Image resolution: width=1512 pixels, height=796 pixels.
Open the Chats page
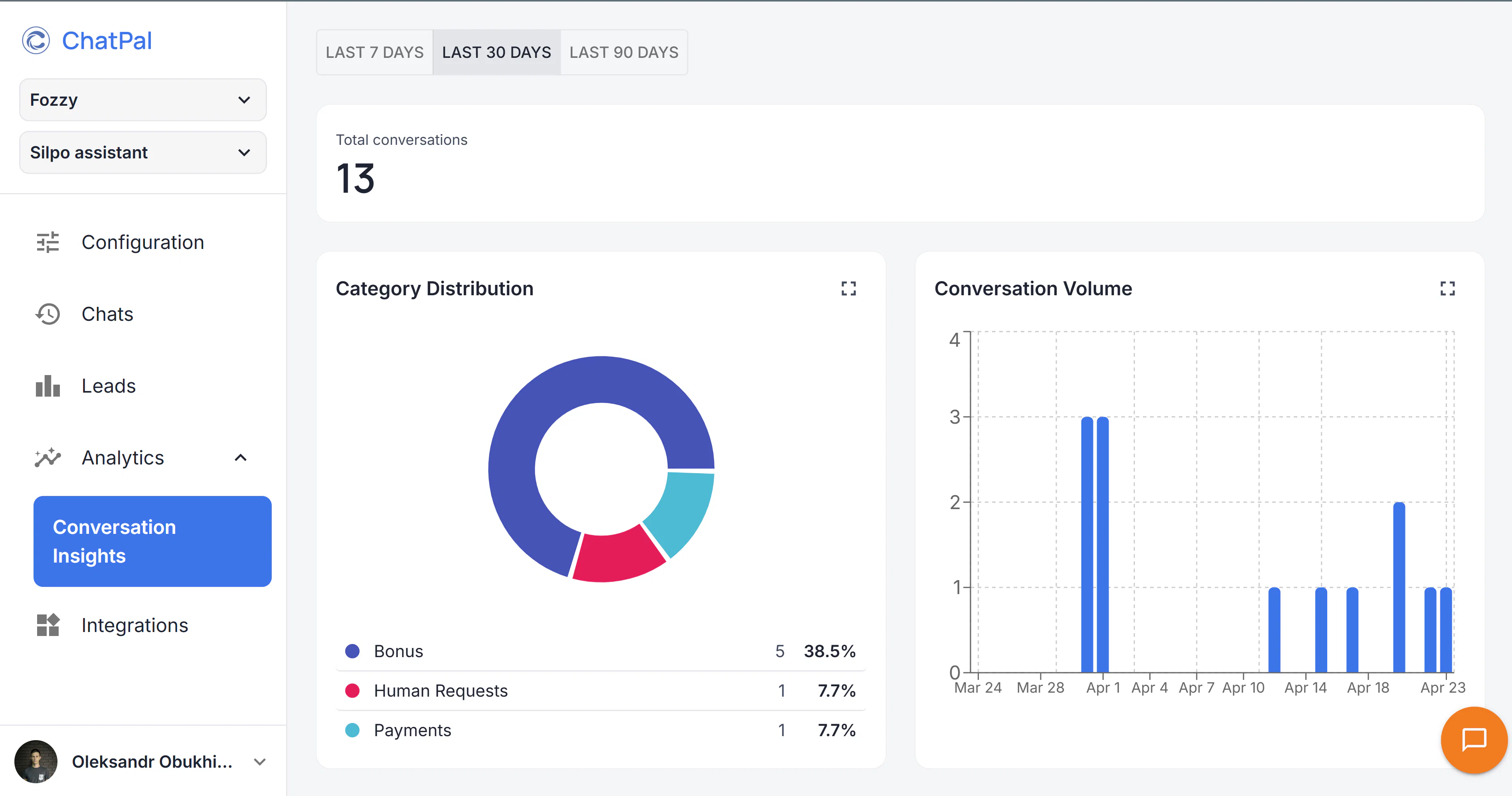(107, 314)
